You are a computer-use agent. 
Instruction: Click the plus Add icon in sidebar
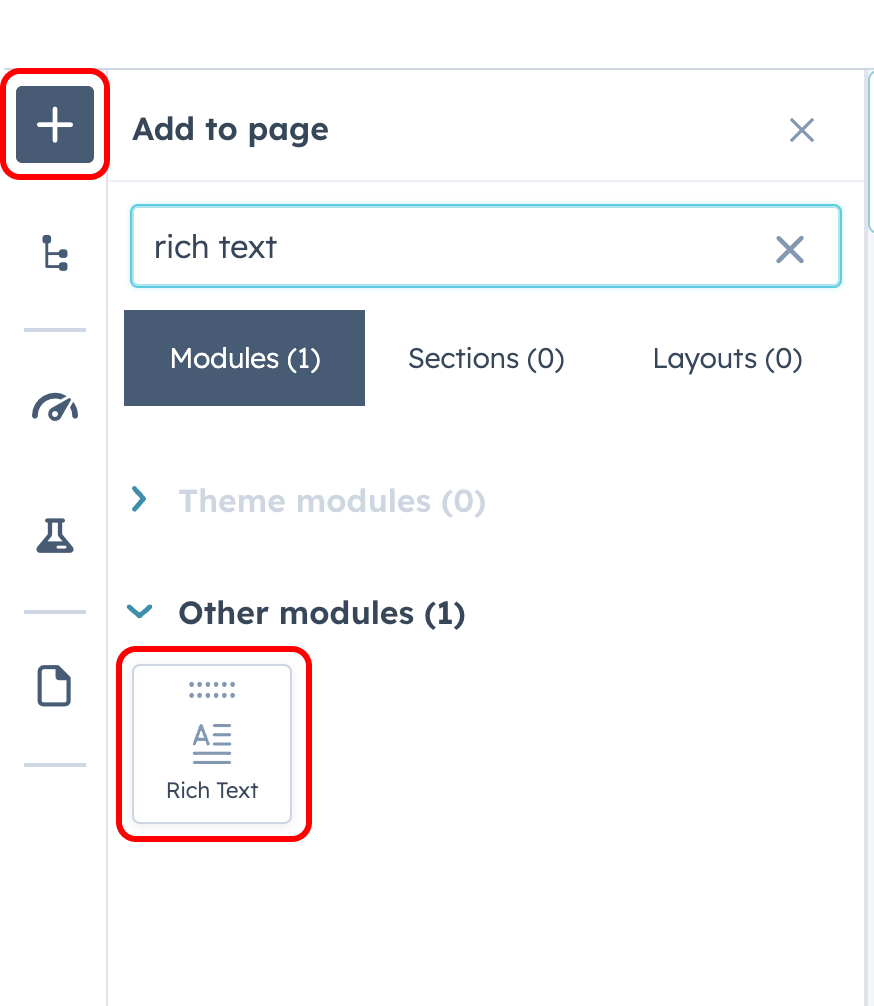pos(55,126)
